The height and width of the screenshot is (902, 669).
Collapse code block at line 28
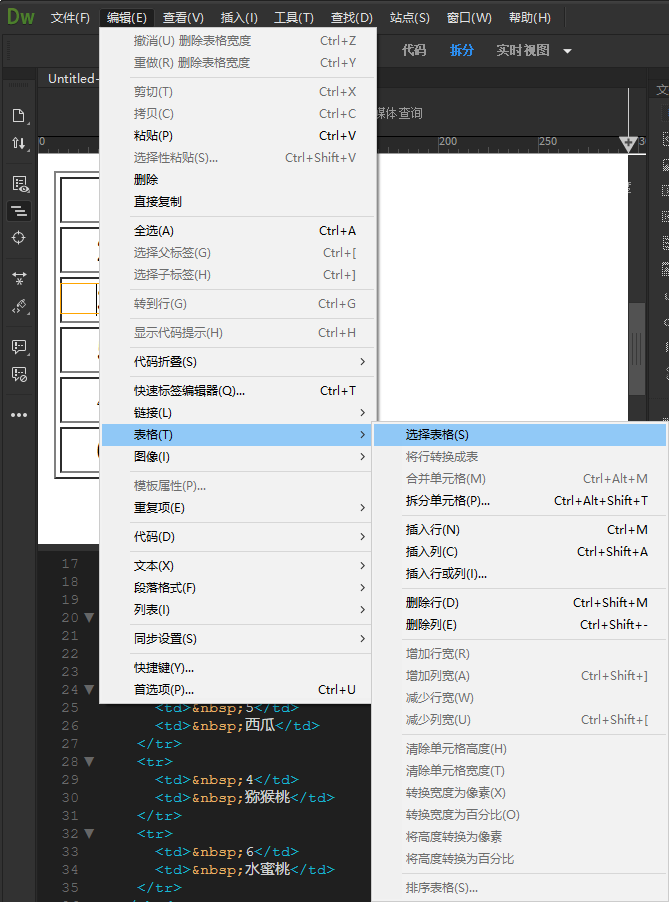(89, 761)
